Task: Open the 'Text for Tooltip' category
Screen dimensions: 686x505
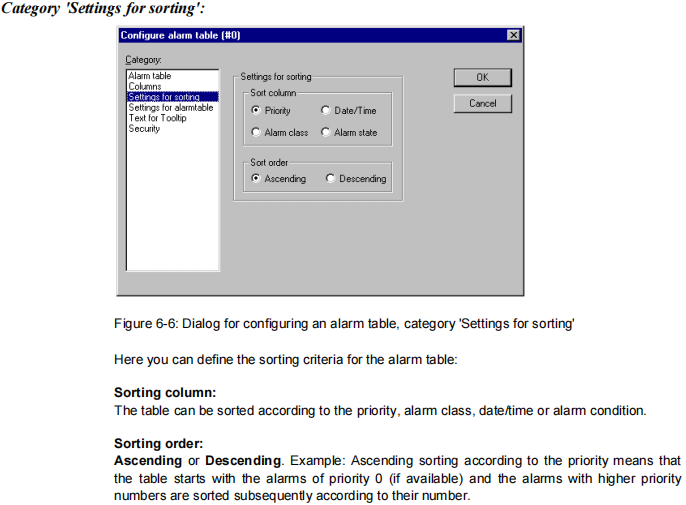Action: point(157,118)
